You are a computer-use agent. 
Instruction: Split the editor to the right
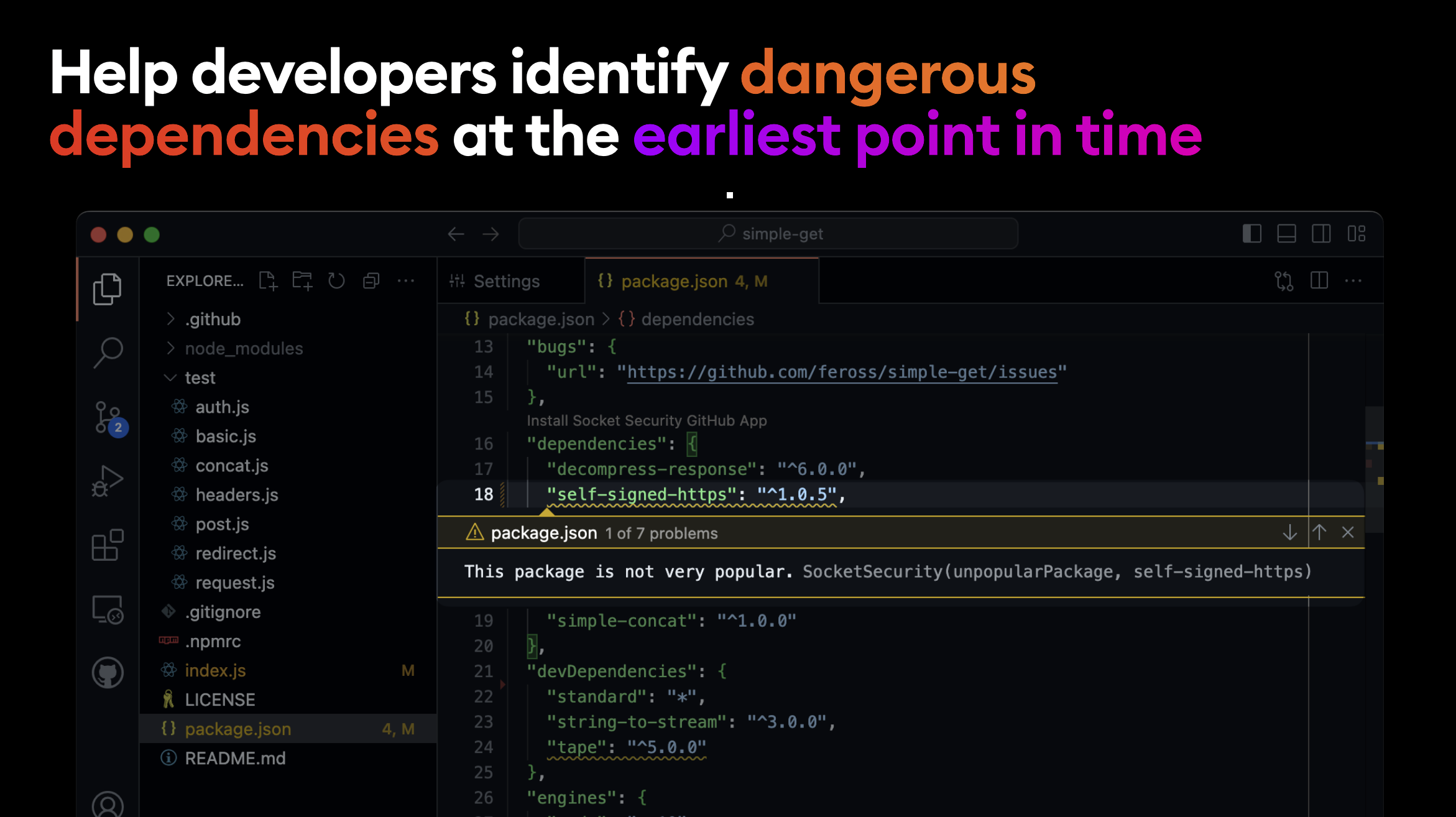[1319, 280]
